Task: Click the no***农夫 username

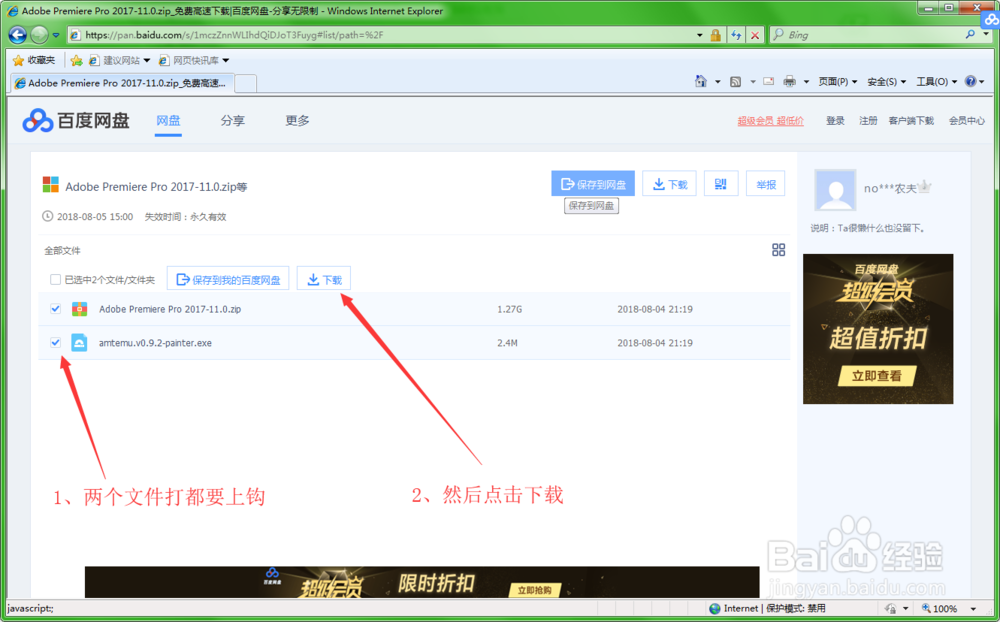Action: tap(890, 188)
